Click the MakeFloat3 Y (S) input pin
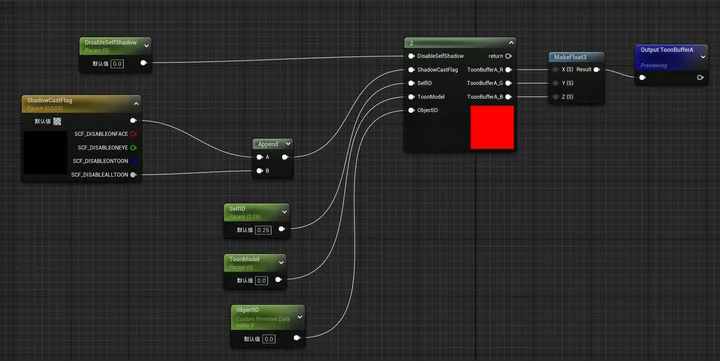 point(556,83)
